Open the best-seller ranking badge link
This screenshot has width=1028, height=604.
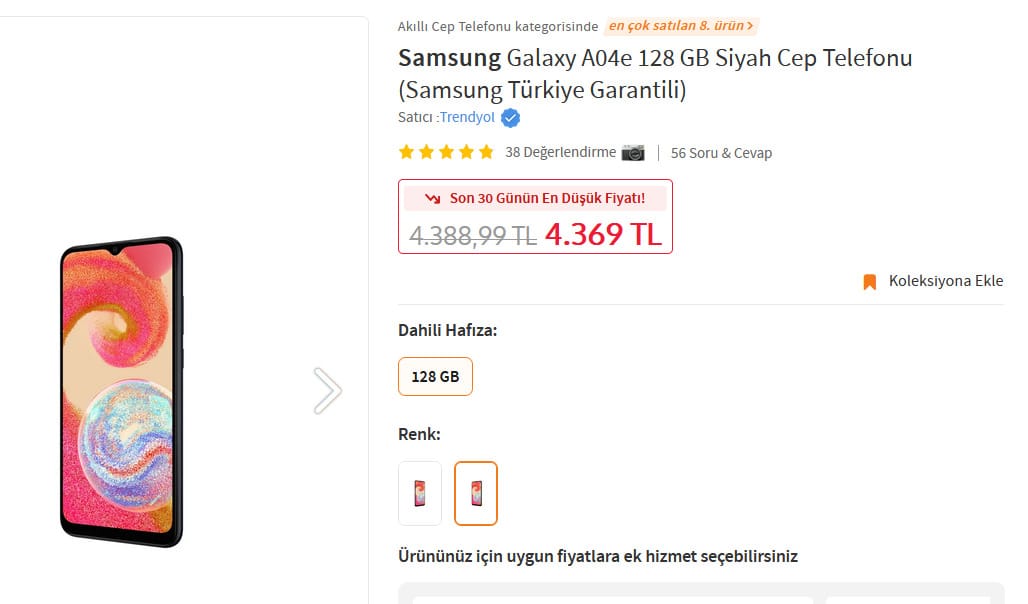pos(681,26)
